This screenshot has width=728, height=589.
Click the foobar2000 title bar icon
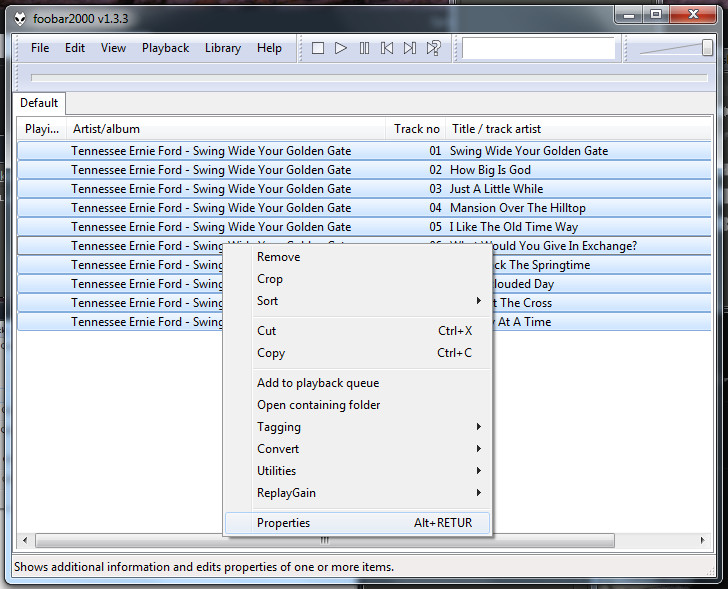tap(20, 19)
